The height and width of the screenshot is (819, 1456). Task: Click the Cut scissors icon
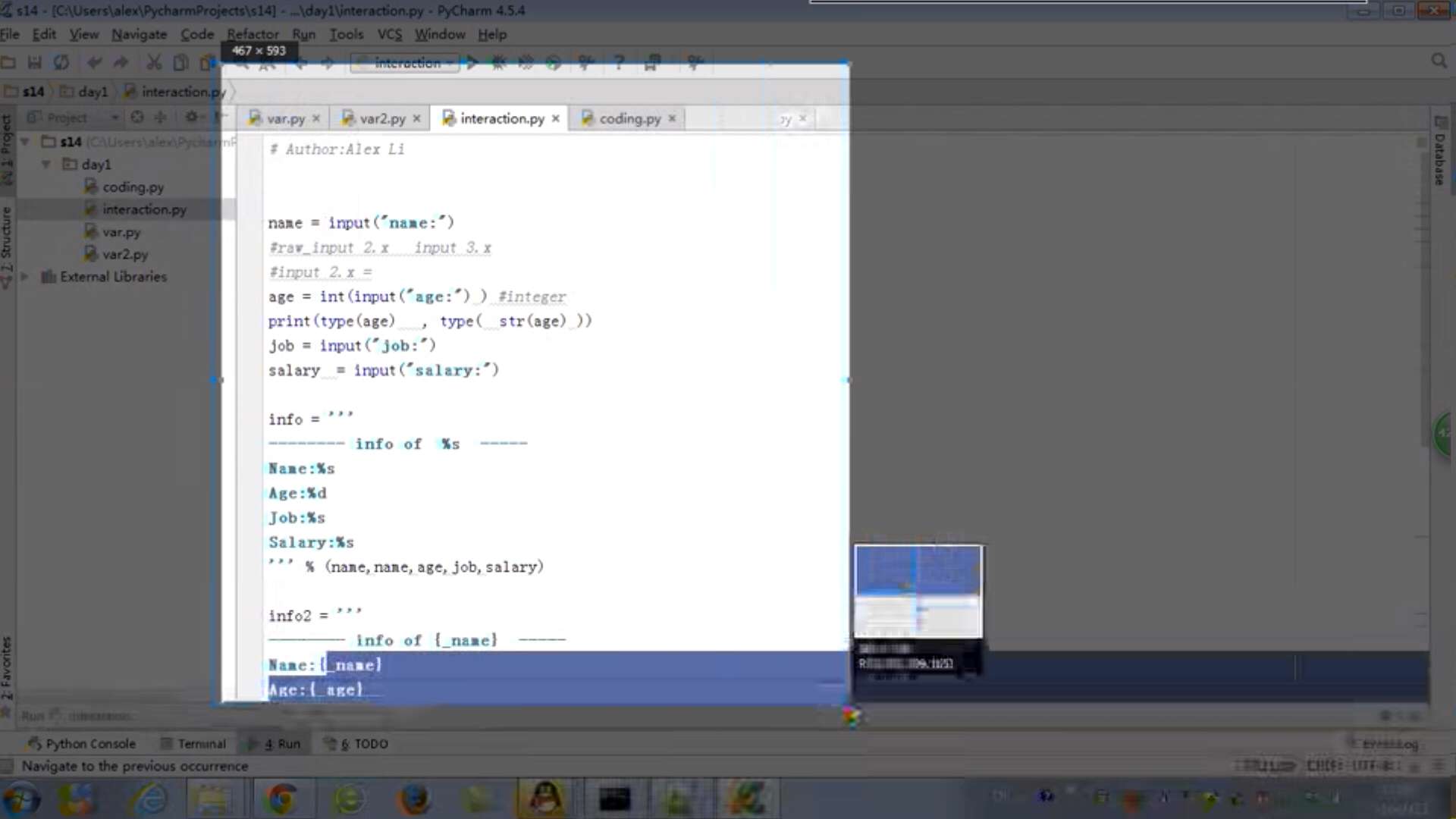(x=154, y=63)
